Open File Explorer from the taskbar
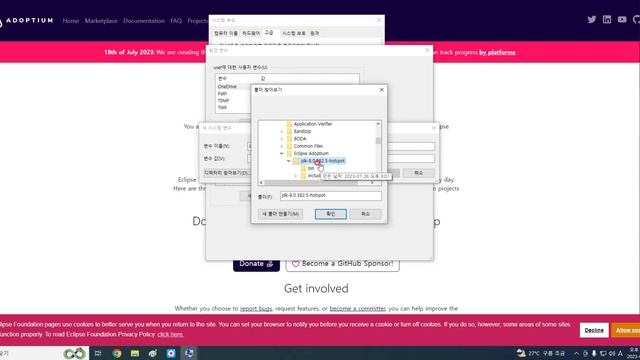The width and height of the screenshot is (640, 360). point(135,353)
